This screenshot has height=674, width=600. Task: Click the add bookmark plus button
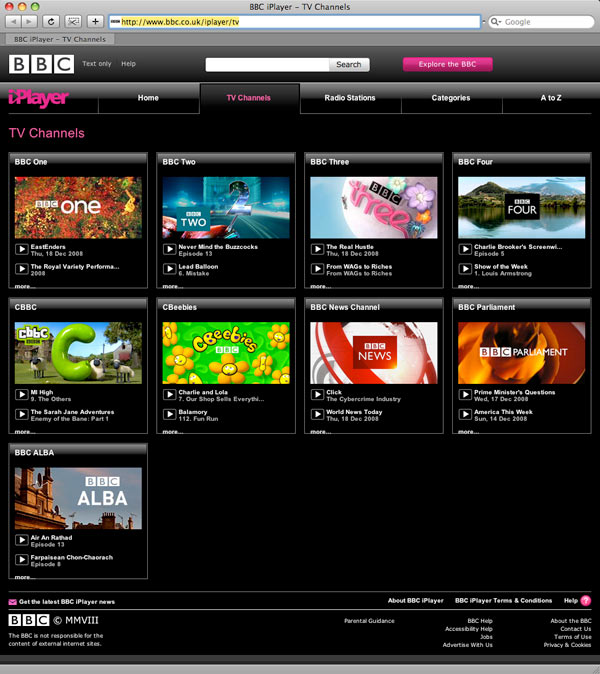pyautogui.click(x=96, y=21)
